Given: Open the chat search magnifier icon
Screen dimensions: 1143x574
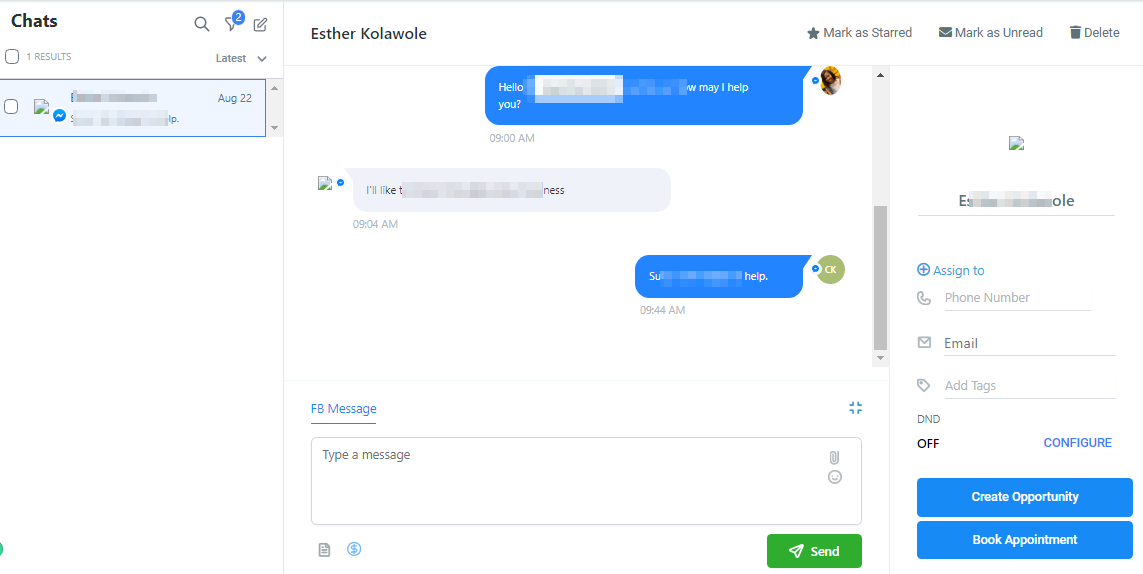Looking at the screenshot, I should click(x=202, y=24).
